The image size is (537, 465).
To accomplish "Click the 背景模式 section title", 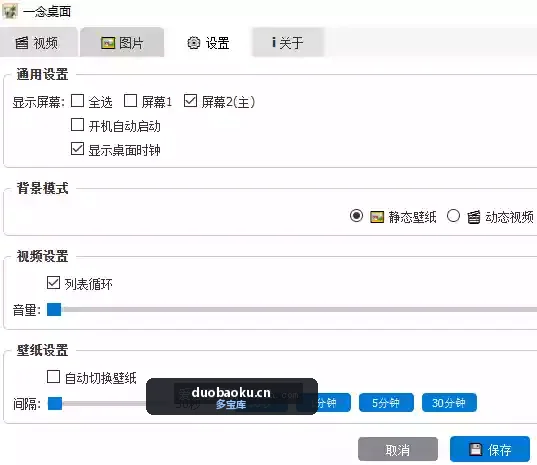I will click(x=42, y=188).
